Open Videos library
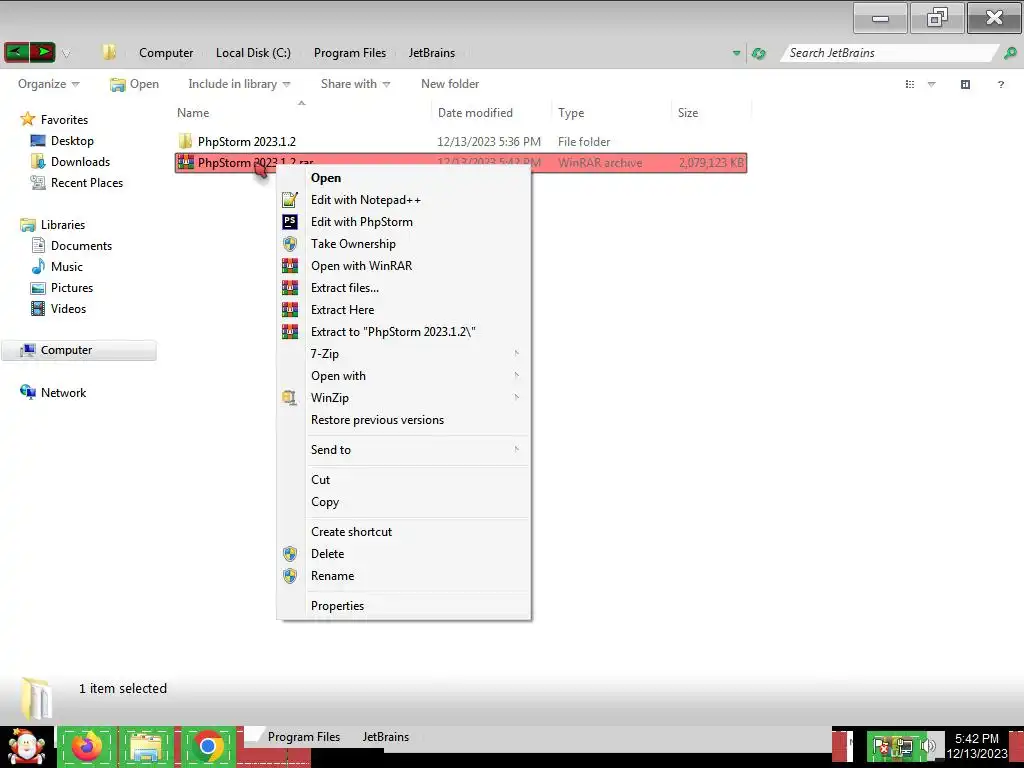The height and width of the screenshot is (768, 1024). [68, 308]
